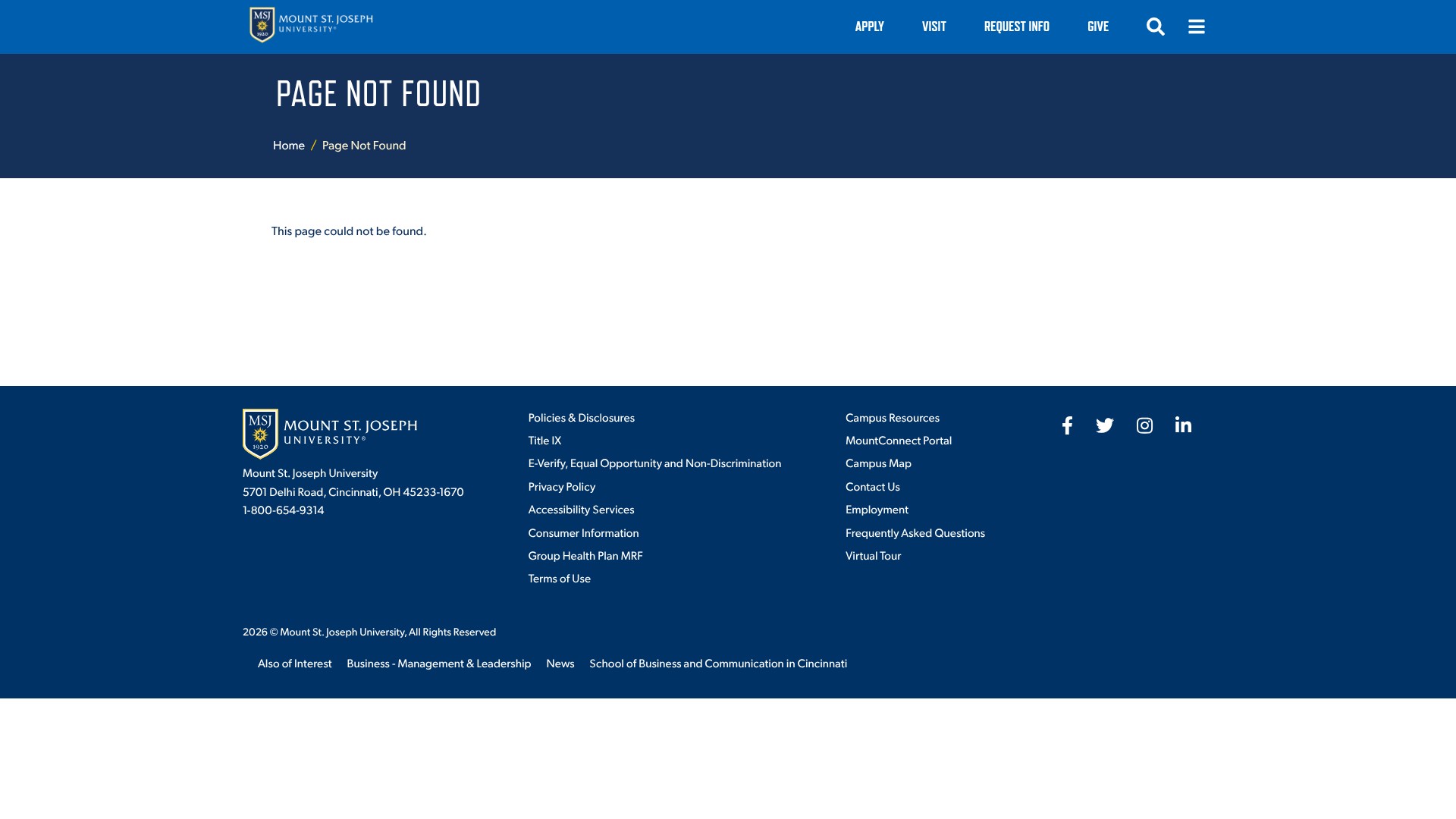Open the search magnifier icon
Image resolution: width=1456 pixels, height=819 pixels.
(1155, 27)
